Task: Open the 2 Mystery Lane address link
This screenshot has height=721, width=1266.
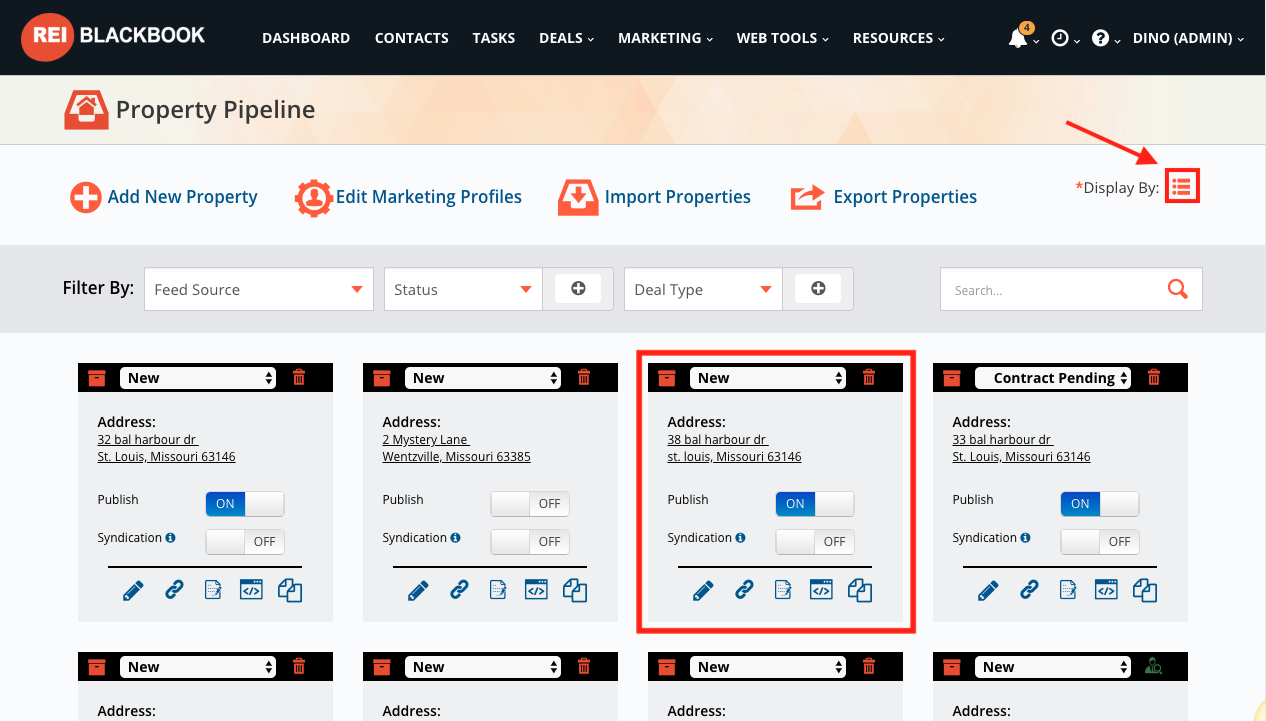Action: (456, 448)
